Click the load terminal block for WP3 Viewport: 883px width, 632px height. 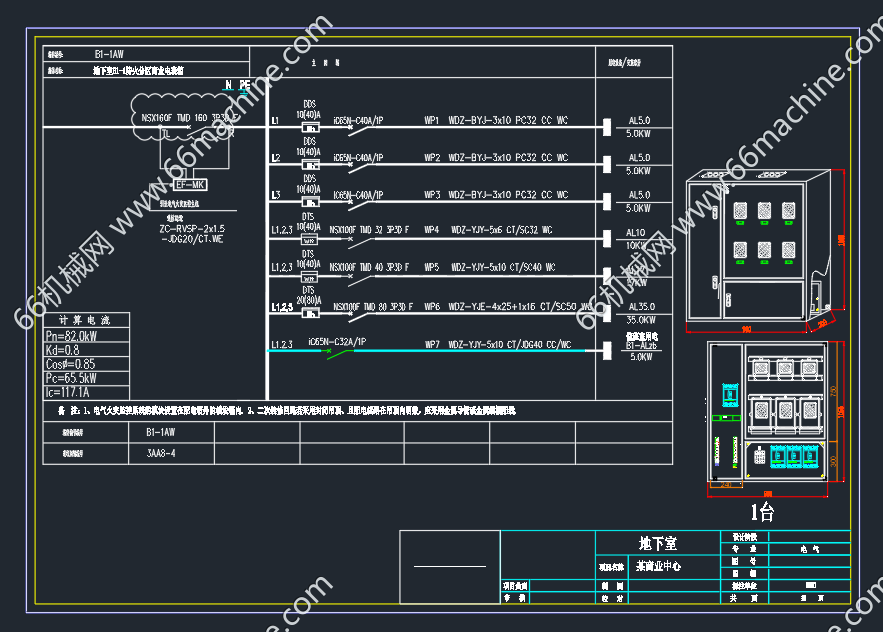[607, 201]
